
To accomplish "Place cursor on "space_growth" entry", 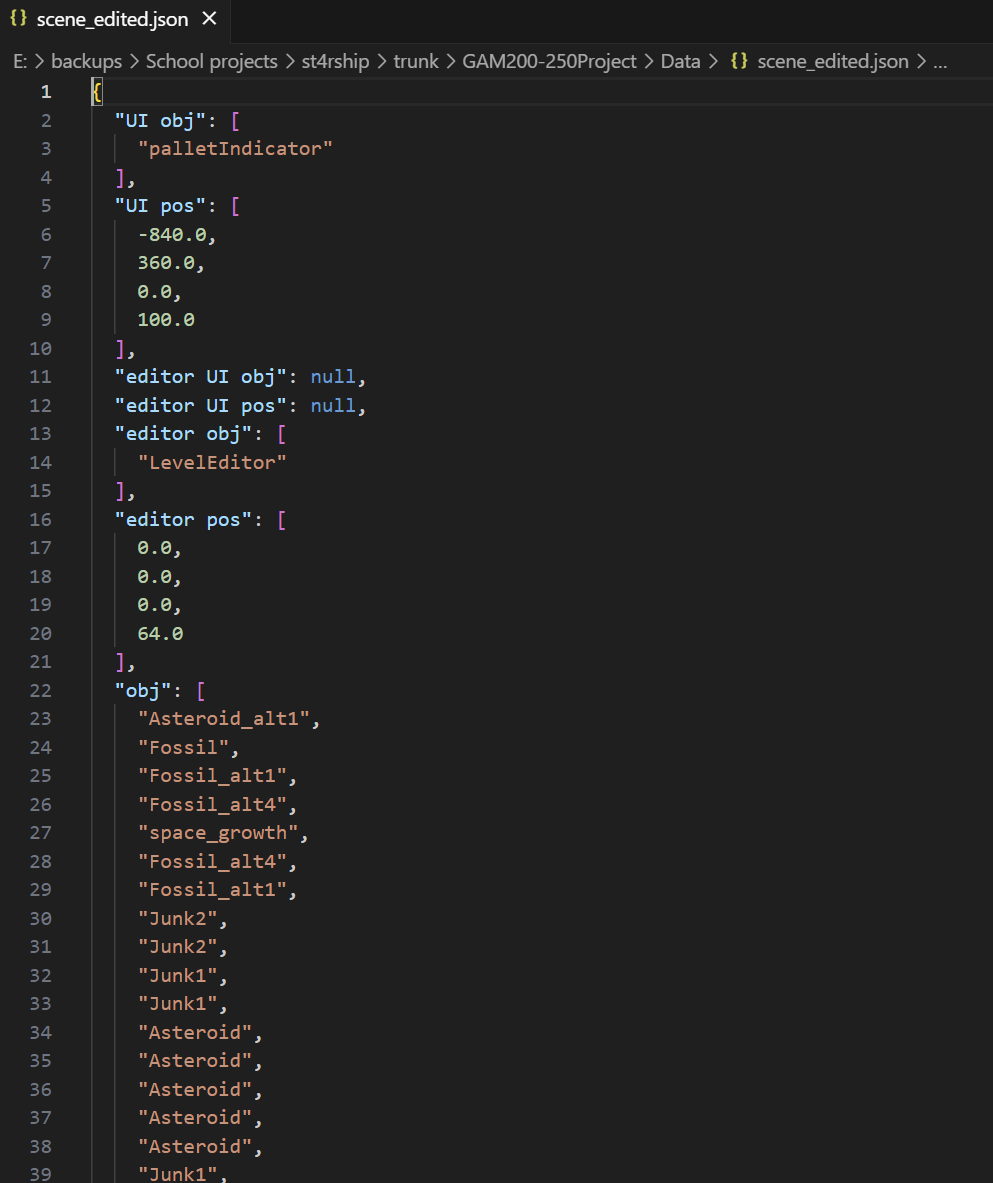I will coord(218,833).
